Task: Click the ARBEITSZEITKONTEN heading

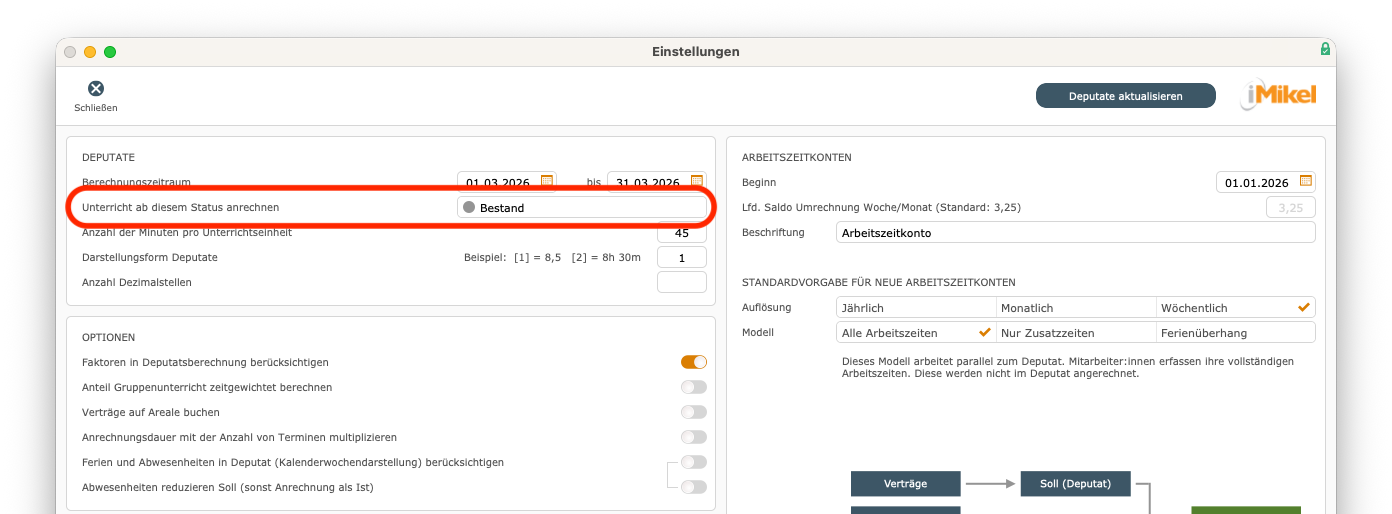Action: [x=797, y=157]
